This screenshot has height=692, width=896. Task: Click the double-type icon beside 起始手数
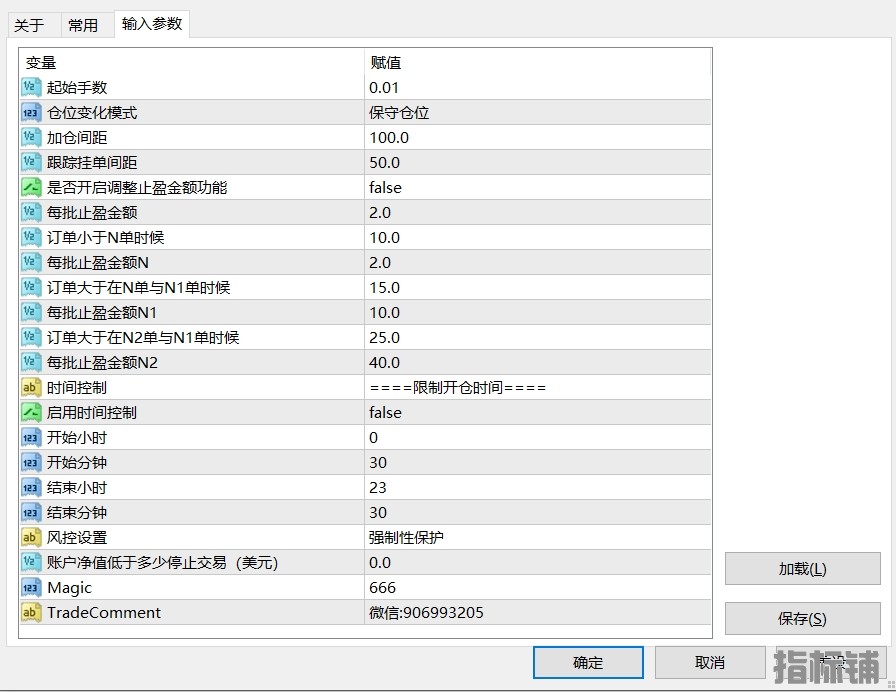pyautogui.click(x=31, y=87)
